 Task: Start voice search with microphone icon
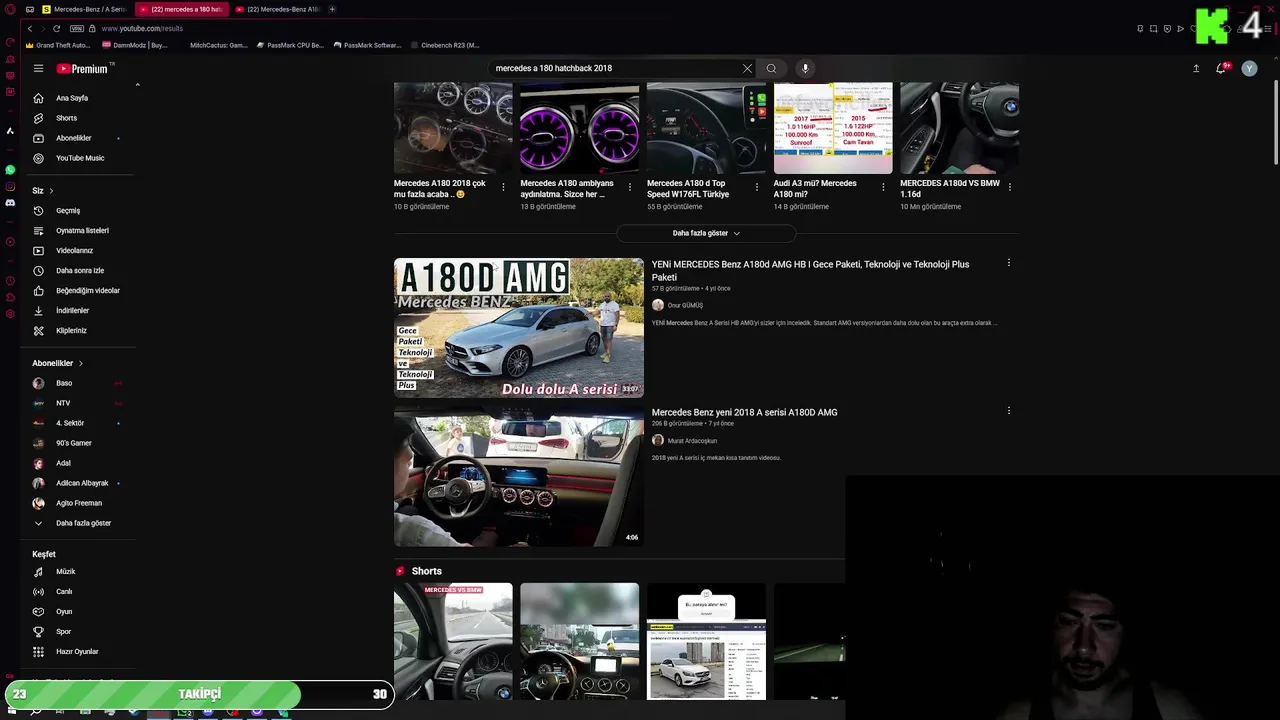click(805, 68)
